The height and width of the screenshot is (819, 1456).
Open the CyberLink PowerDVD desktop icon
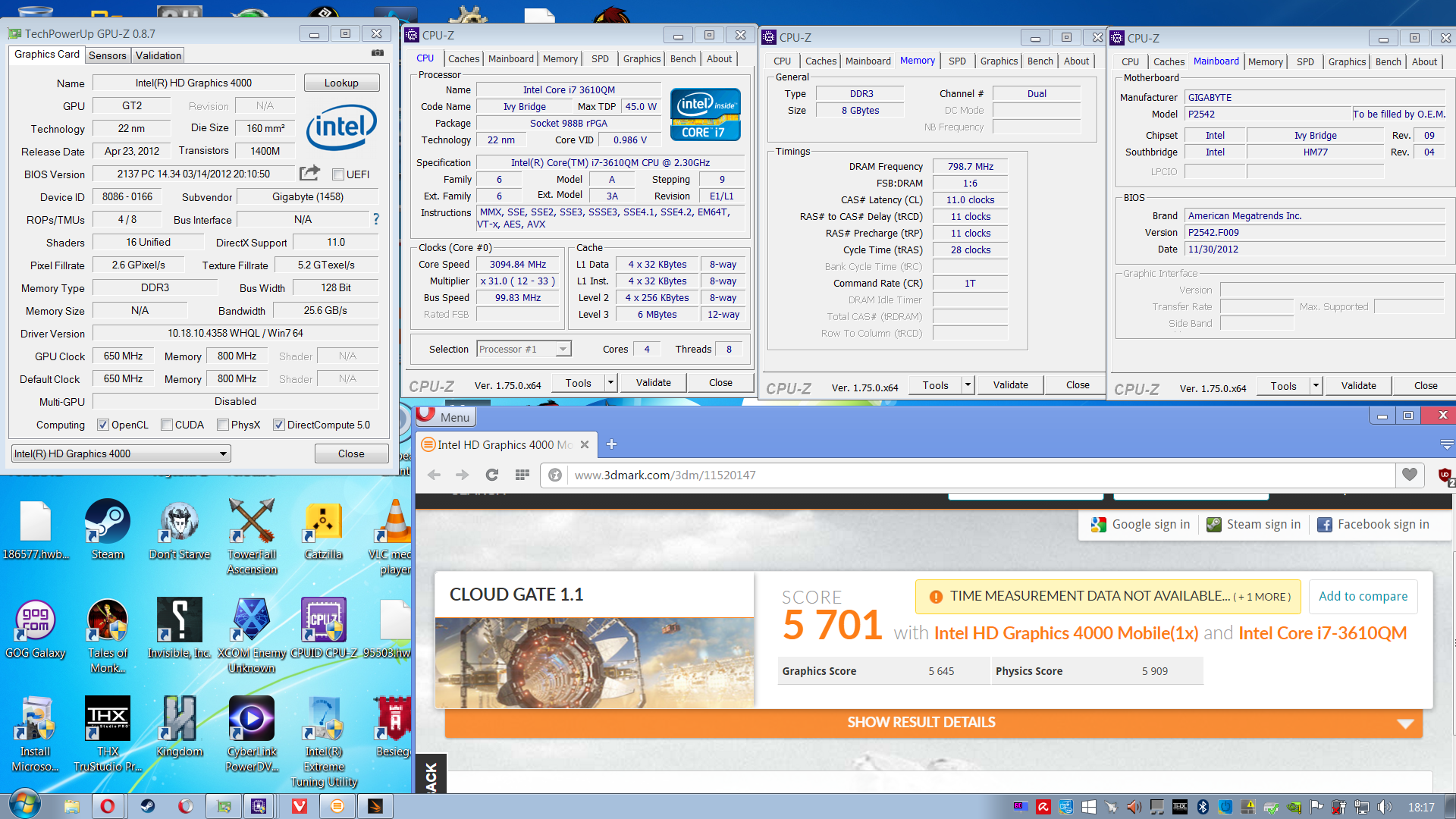[252, 734]
